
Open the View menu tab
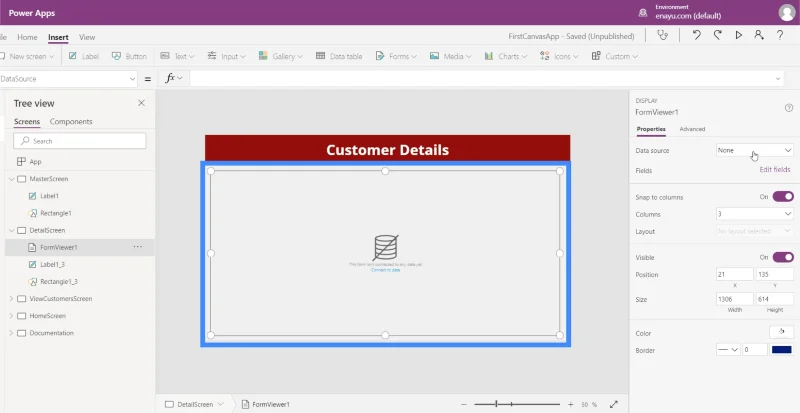[87, 37]
